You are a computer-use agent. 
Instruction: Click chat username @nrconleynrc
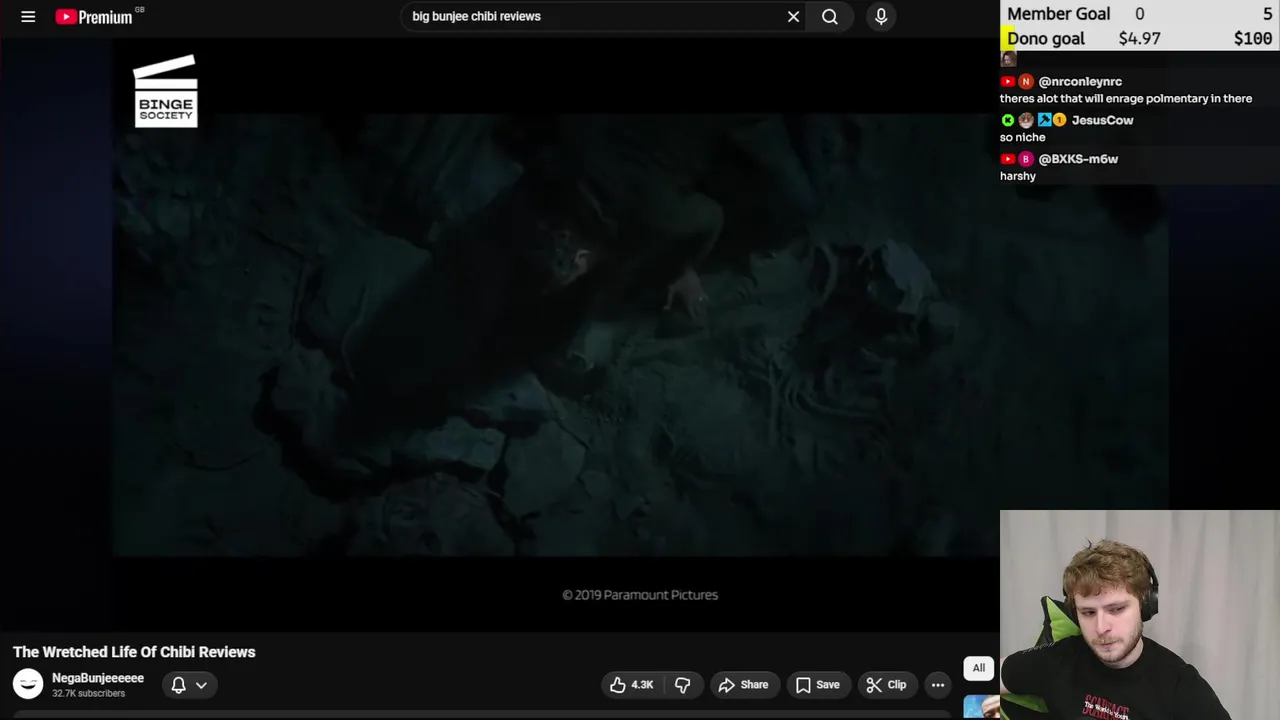1080,82
